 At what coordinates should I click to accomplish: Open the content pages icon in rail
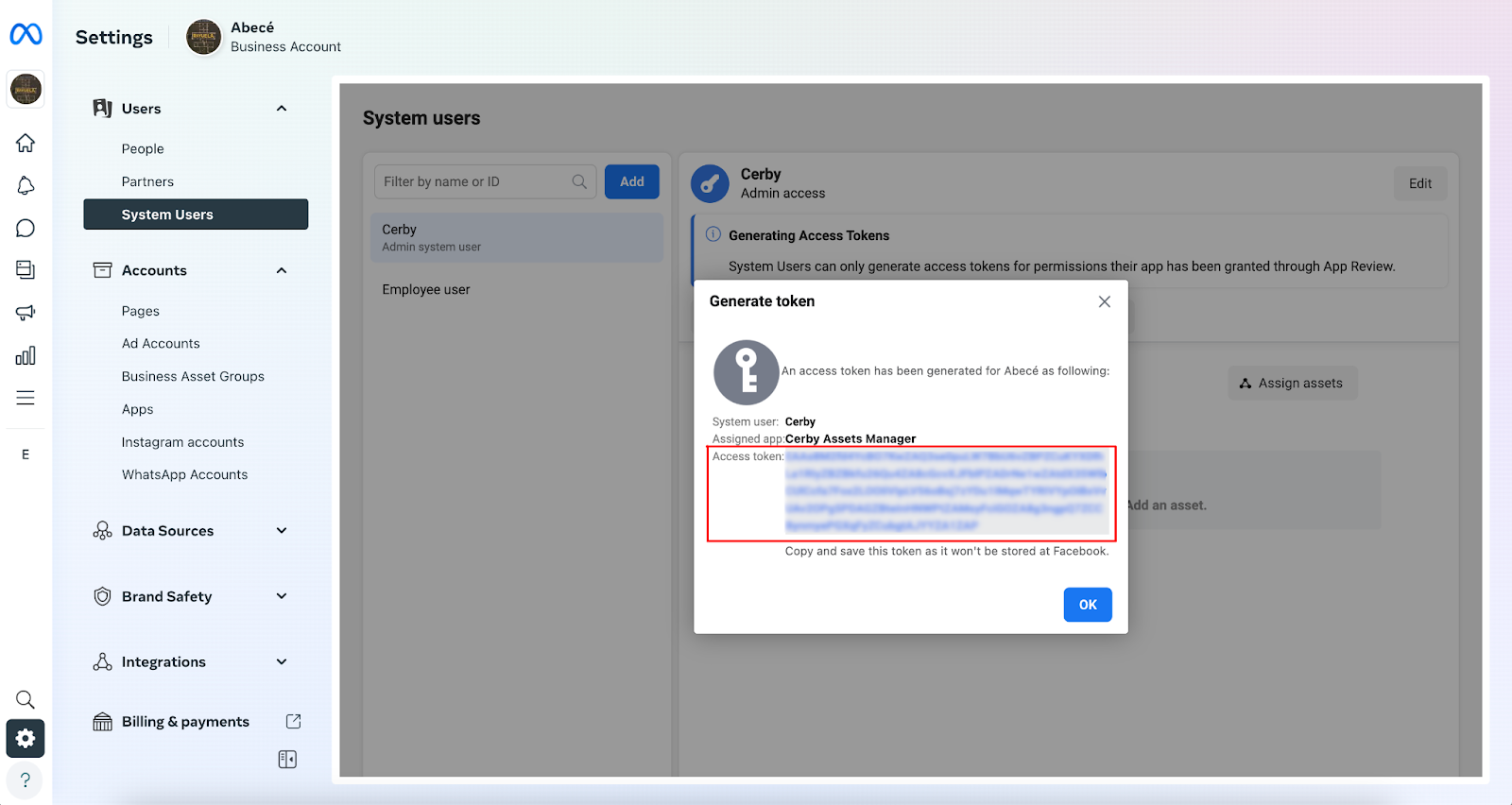click(x=26, y=270)
